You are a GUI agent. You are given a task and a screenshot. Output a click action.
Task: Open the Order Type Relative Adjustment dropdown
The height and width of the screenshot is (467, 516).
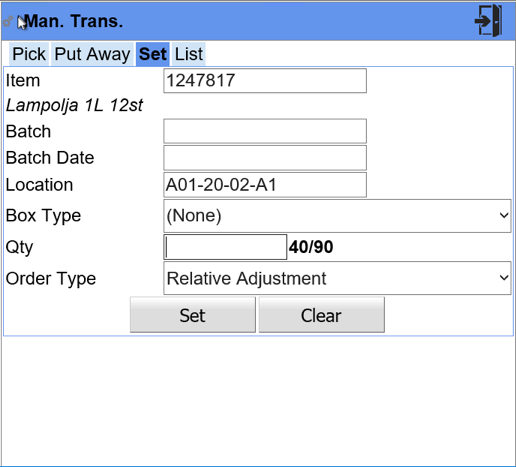click(x=337, y=278)
